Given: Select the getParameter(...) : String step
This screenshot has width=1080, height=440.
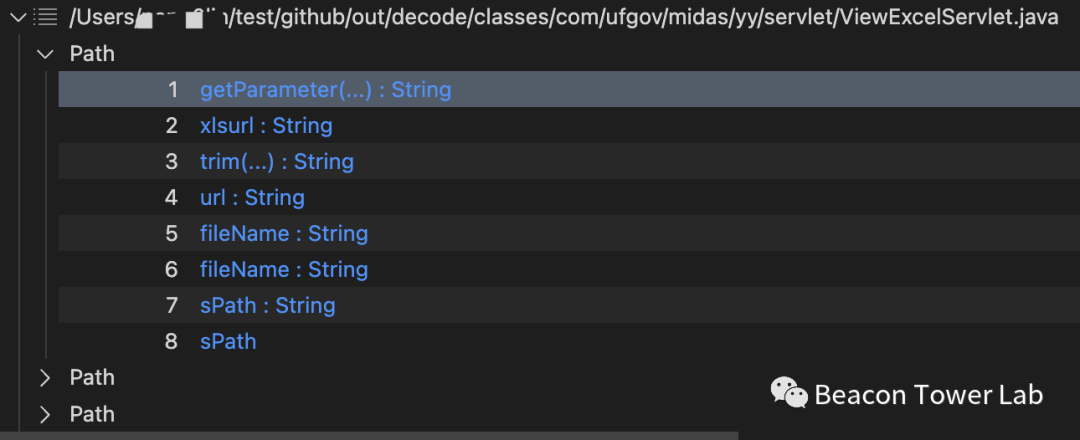Looking at the screenshot, I should point(325,90).
